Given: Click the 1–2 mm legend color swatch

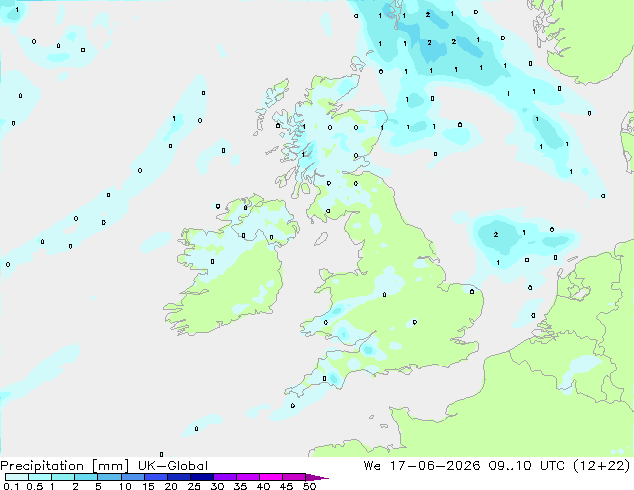Looking at the screenshot, I should pyautogui.click(x=63, y=477).
